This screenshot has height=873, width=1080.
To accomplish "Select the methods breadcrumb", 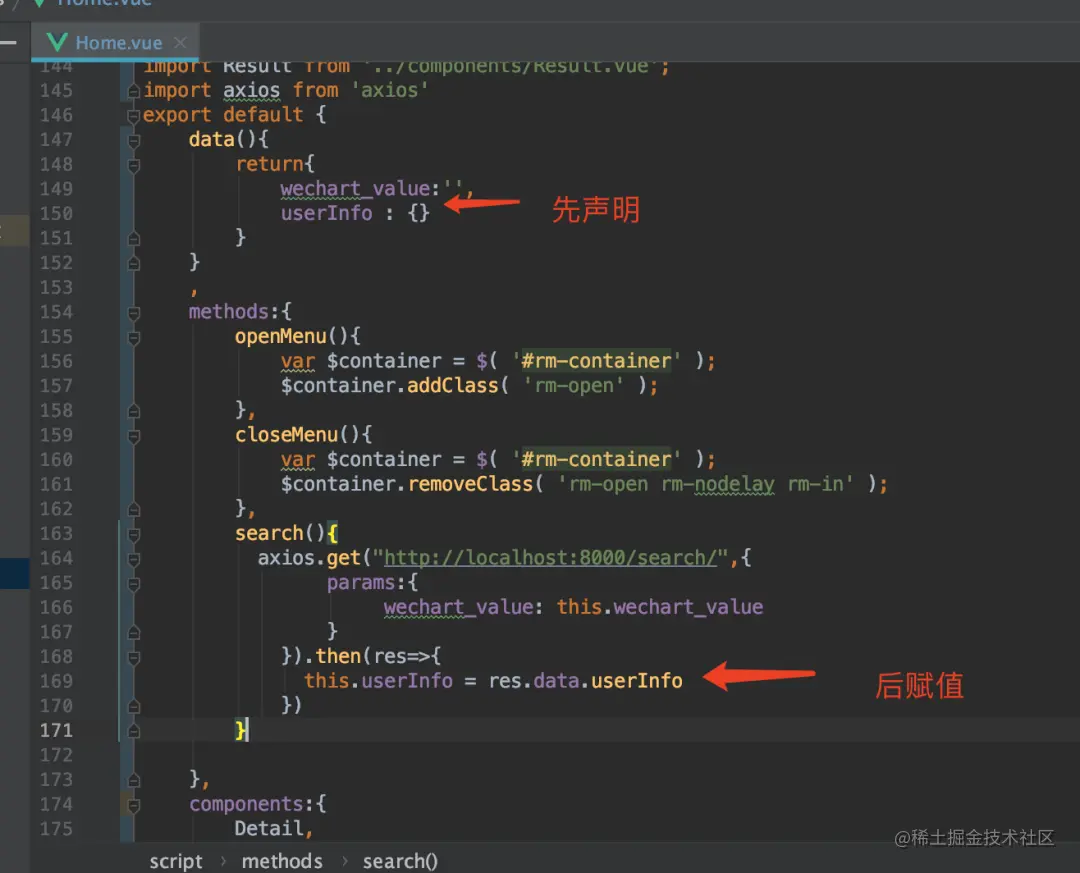I will pos(282,861).
